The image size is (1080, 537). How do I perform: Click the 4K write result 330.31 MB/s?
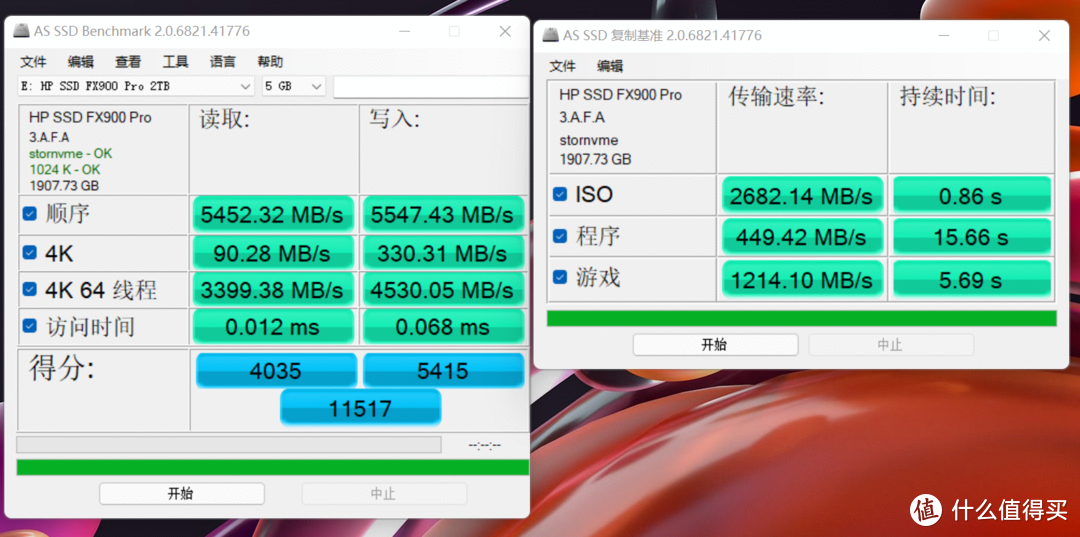(x=443, y=253)
